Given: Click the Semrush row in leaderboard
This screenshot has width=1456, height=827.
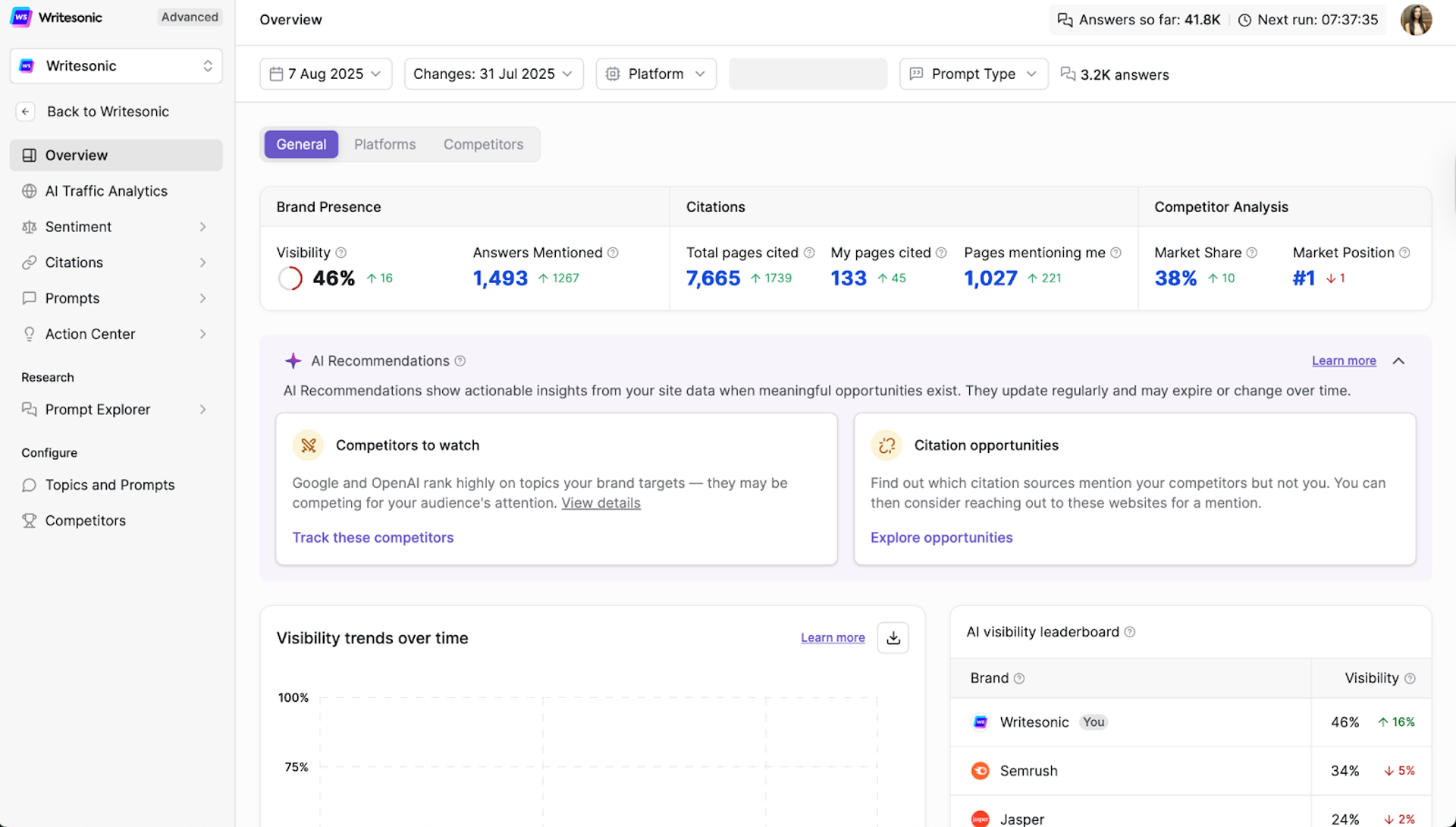Looking at the screenshot, I should [1191, 771].
